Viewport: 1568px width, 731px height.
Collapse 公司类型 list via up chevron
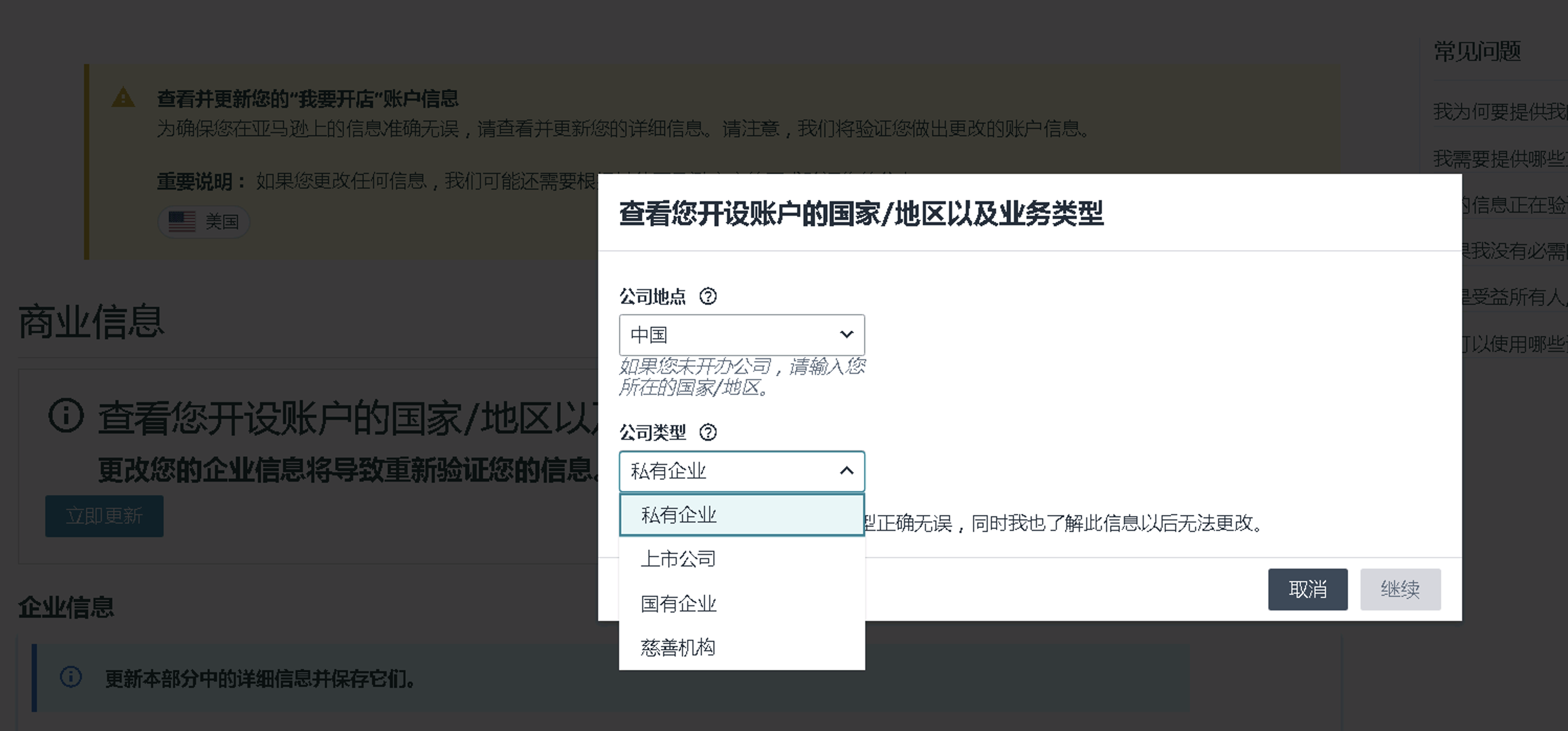point(846,471)
